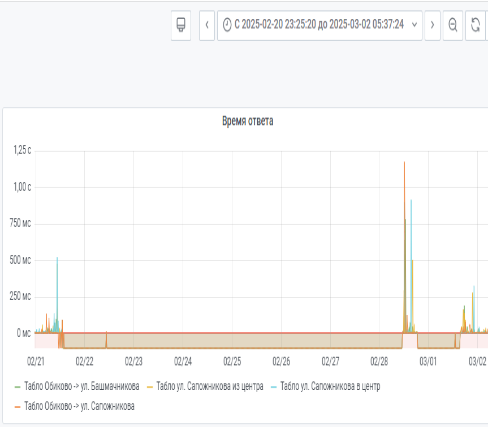The image size is (488, 427).
Task: Zoom out the time range with magnifier
Action: tap(453, 25)
